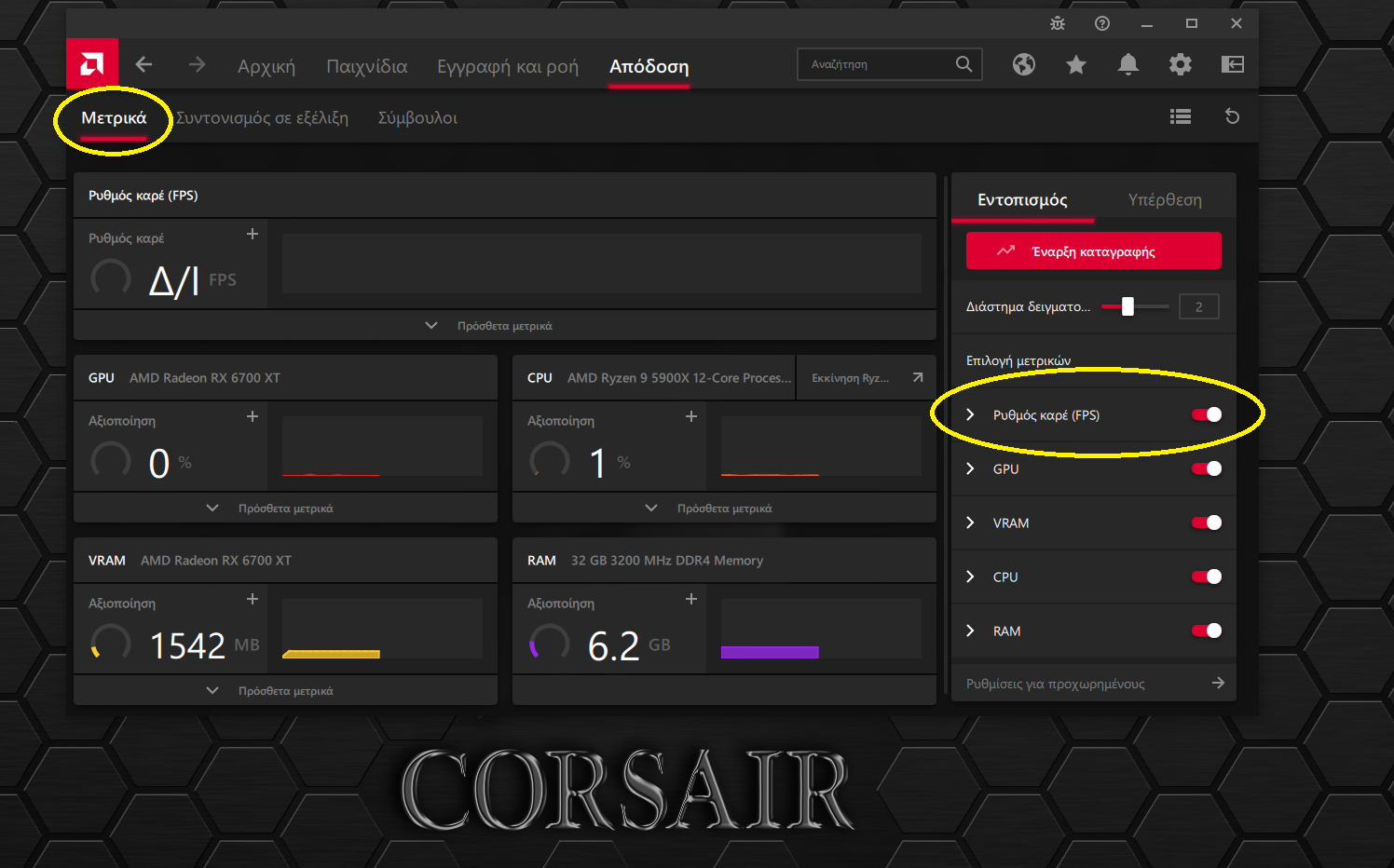Add metric with plus in RAM Αξιοποίηση card
The height and width of the screenshot is (868, 1394).
click(x=691, y=599)
